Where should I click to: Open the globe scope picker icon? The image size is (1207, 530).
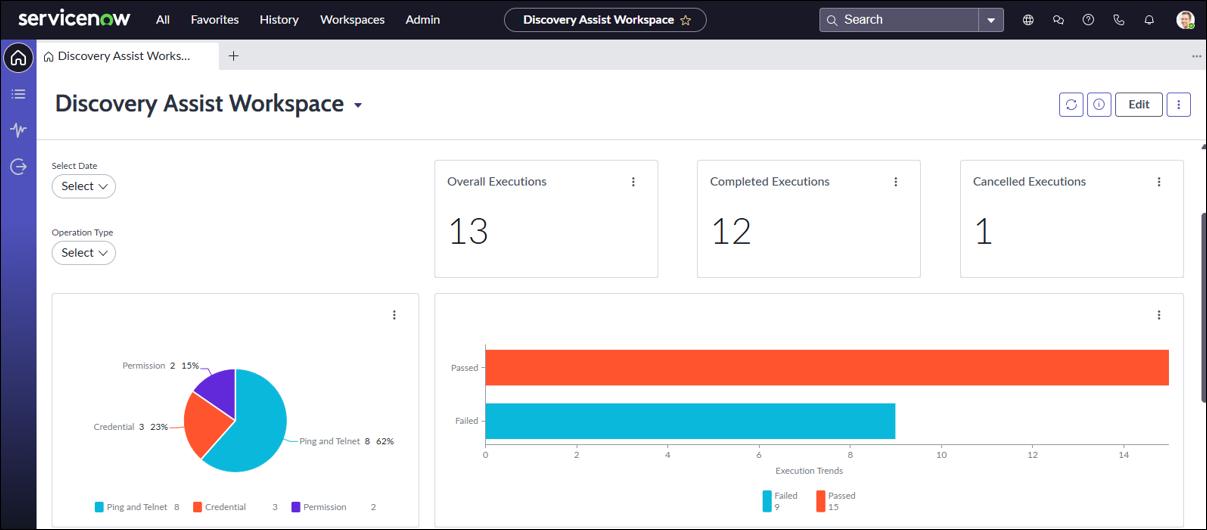[x=1028, y=20]
